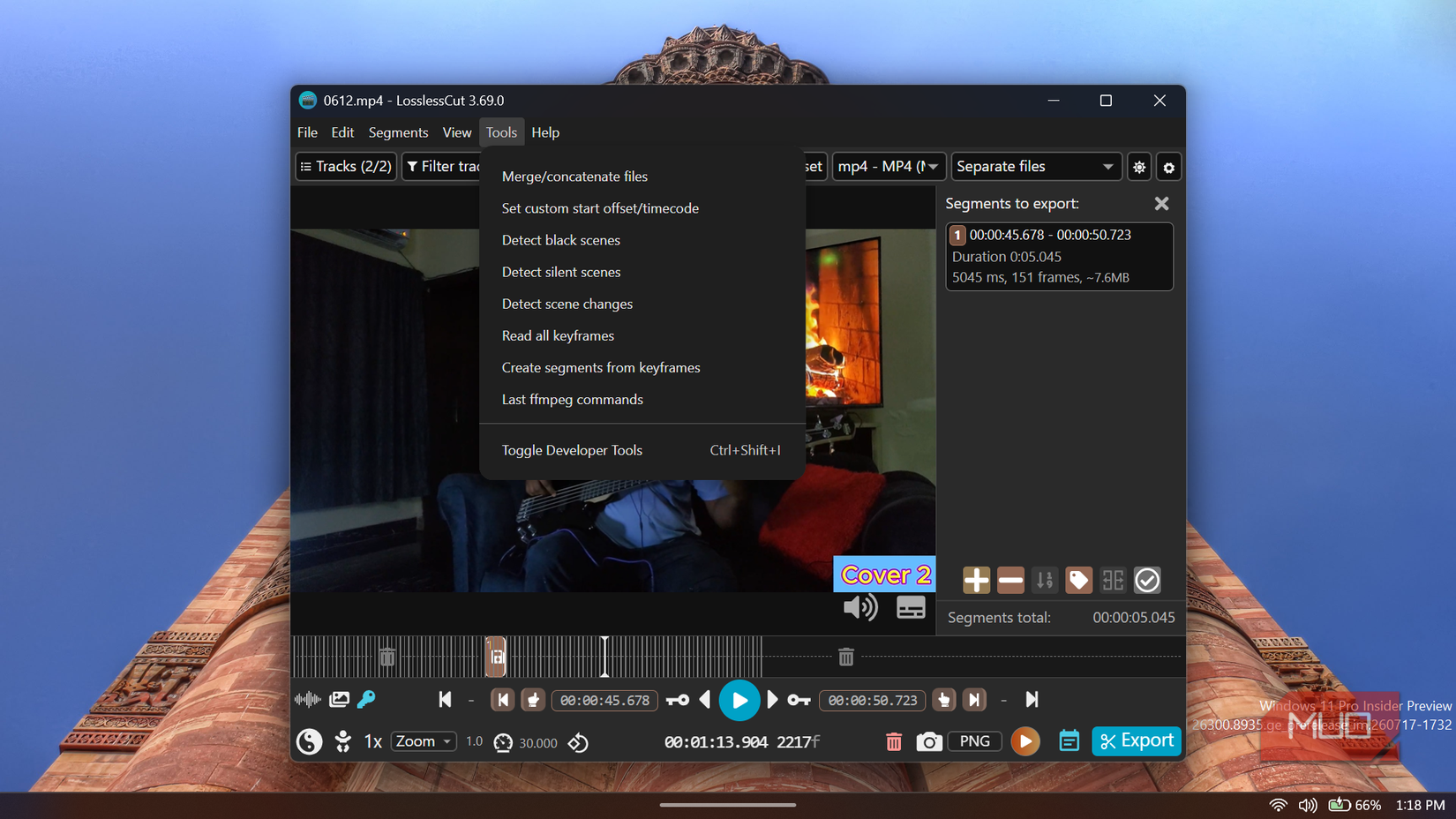Add a new segment plus icon
This screenshot has height=819, width=1456.
click(x=976, y=580)
